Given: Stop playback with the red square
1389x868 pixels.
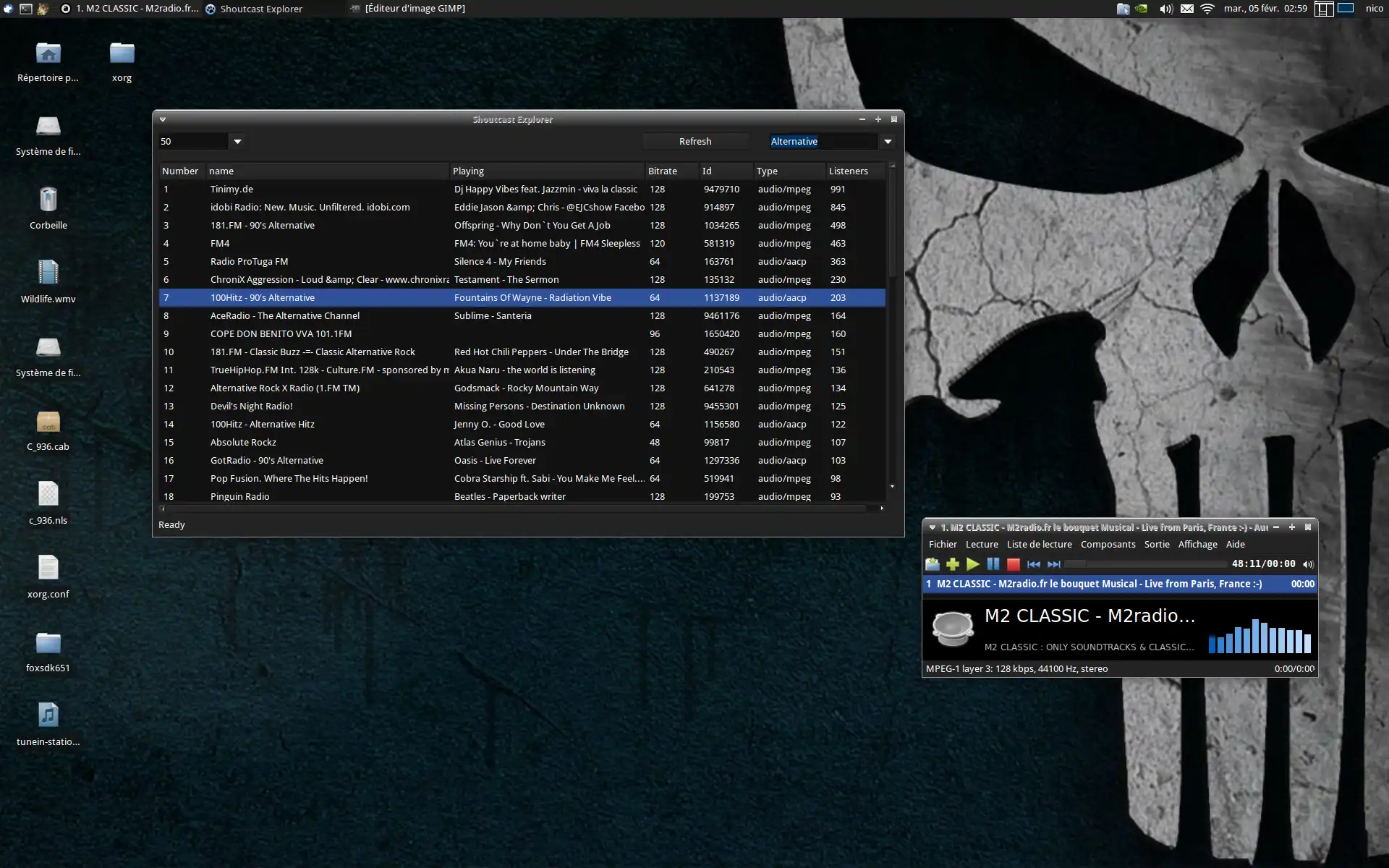Looking at the screenshot, I should pos(1014,564).
